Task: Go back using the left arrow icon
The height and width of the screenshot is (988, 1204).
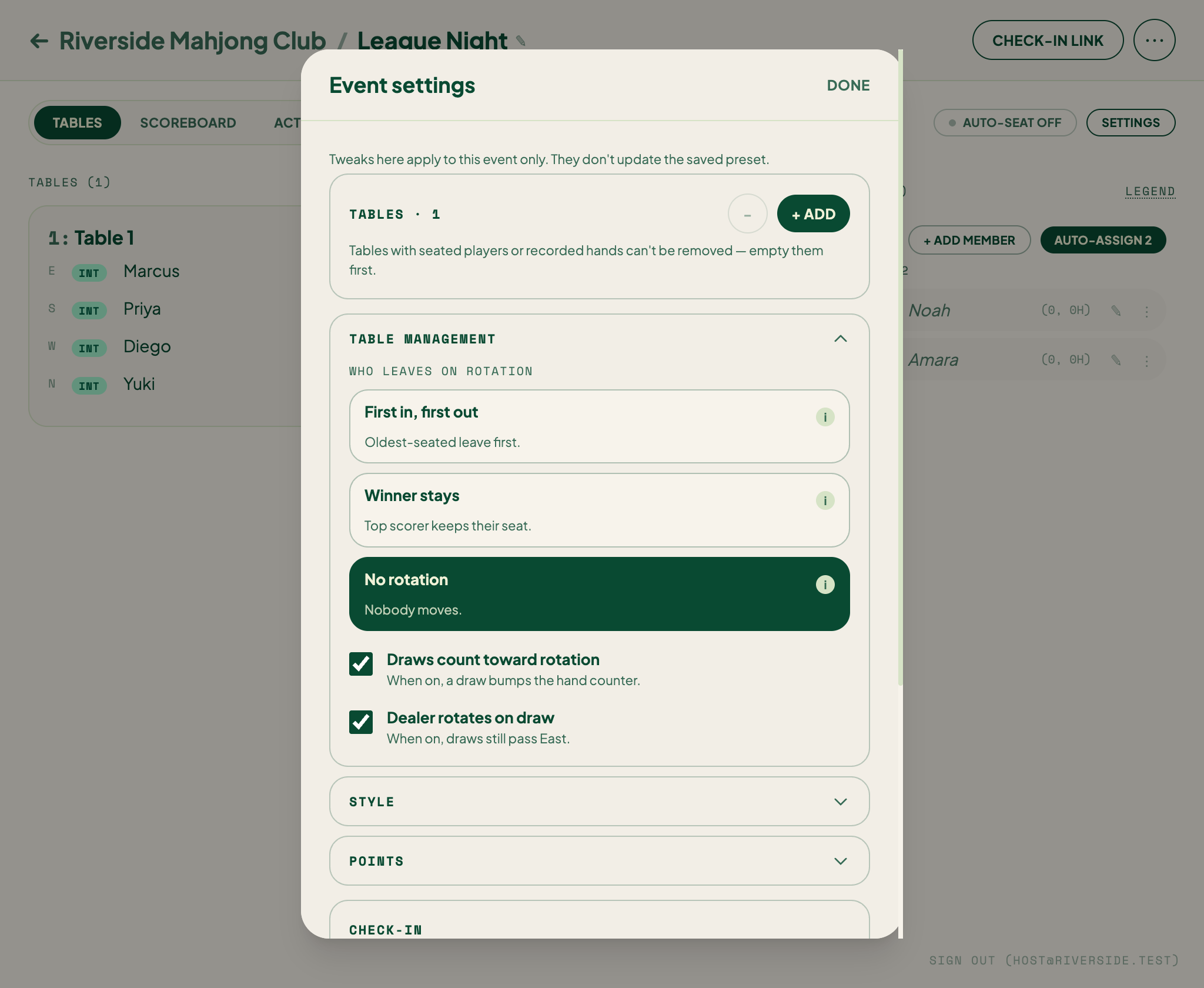Action: (x=39, y=41)
